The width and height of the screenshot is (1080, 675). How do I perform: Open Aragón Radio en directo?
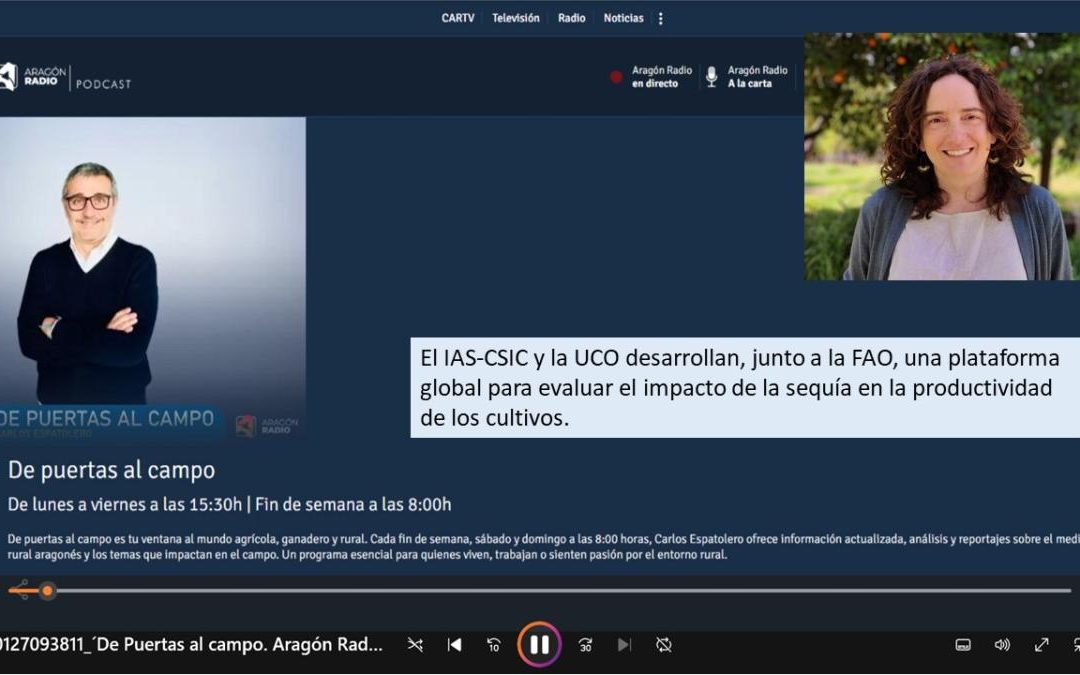[x=662, y=76]
